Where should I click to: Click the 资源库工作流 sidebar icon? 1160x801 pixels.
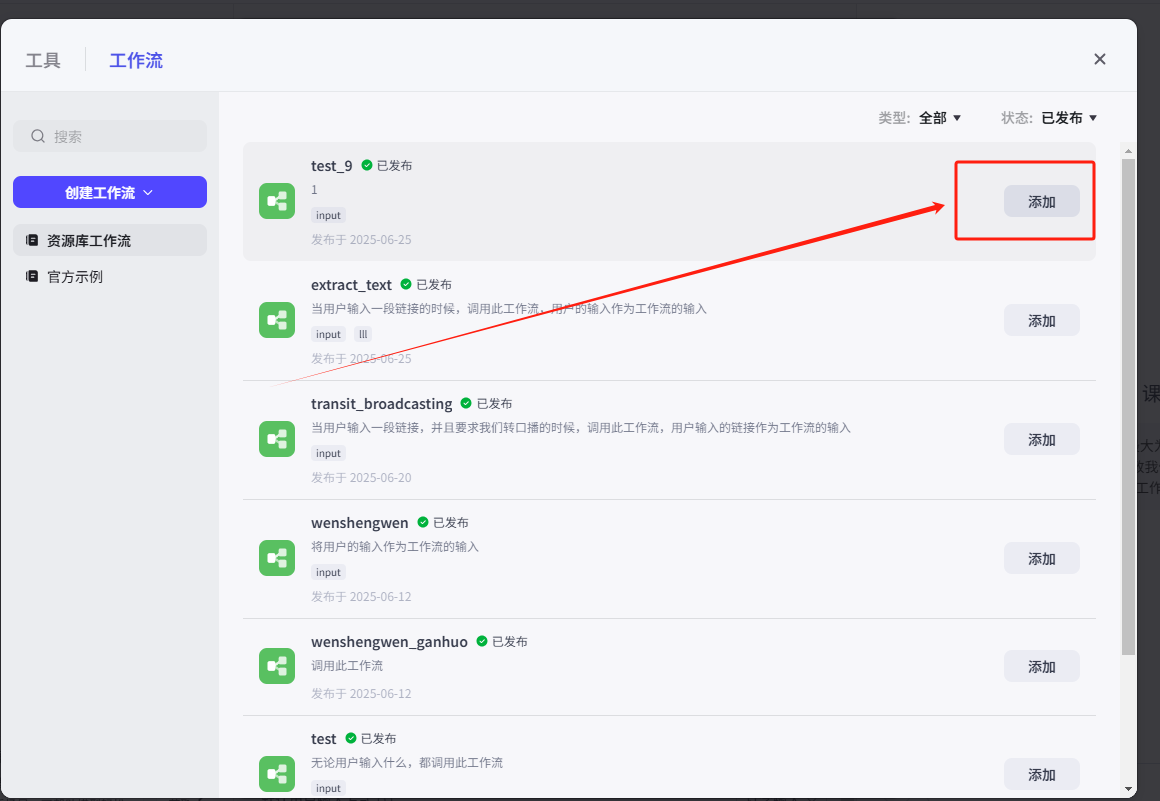[x=33, y=240]
